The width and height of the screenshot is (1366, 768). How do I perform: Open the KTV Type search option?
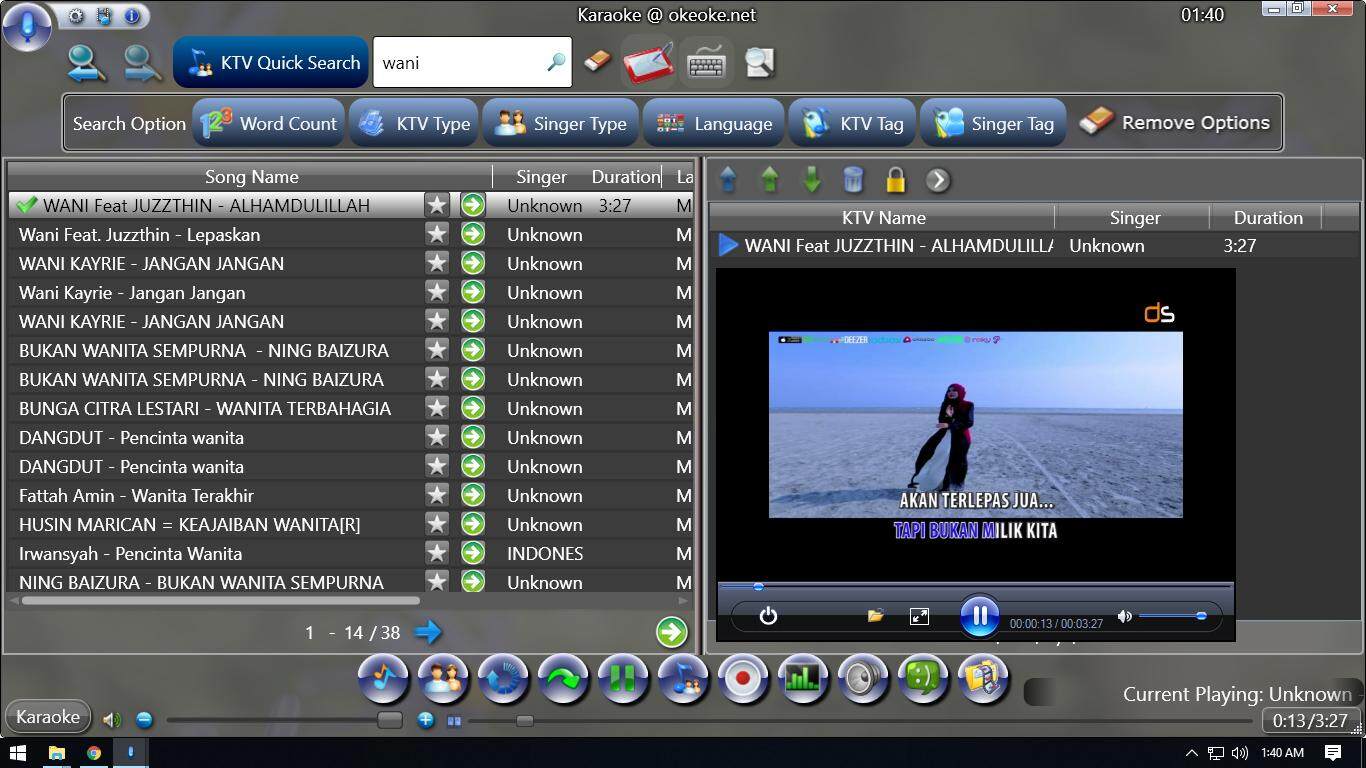click(415, 124)
